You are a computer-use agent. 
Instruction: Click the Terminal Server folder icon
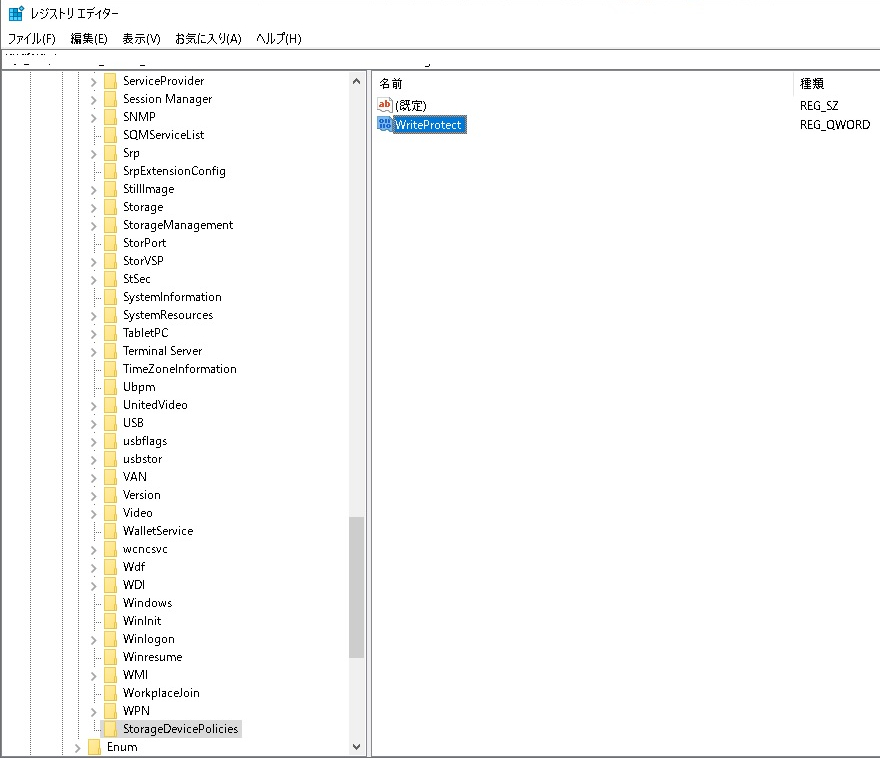coord(110,350)
